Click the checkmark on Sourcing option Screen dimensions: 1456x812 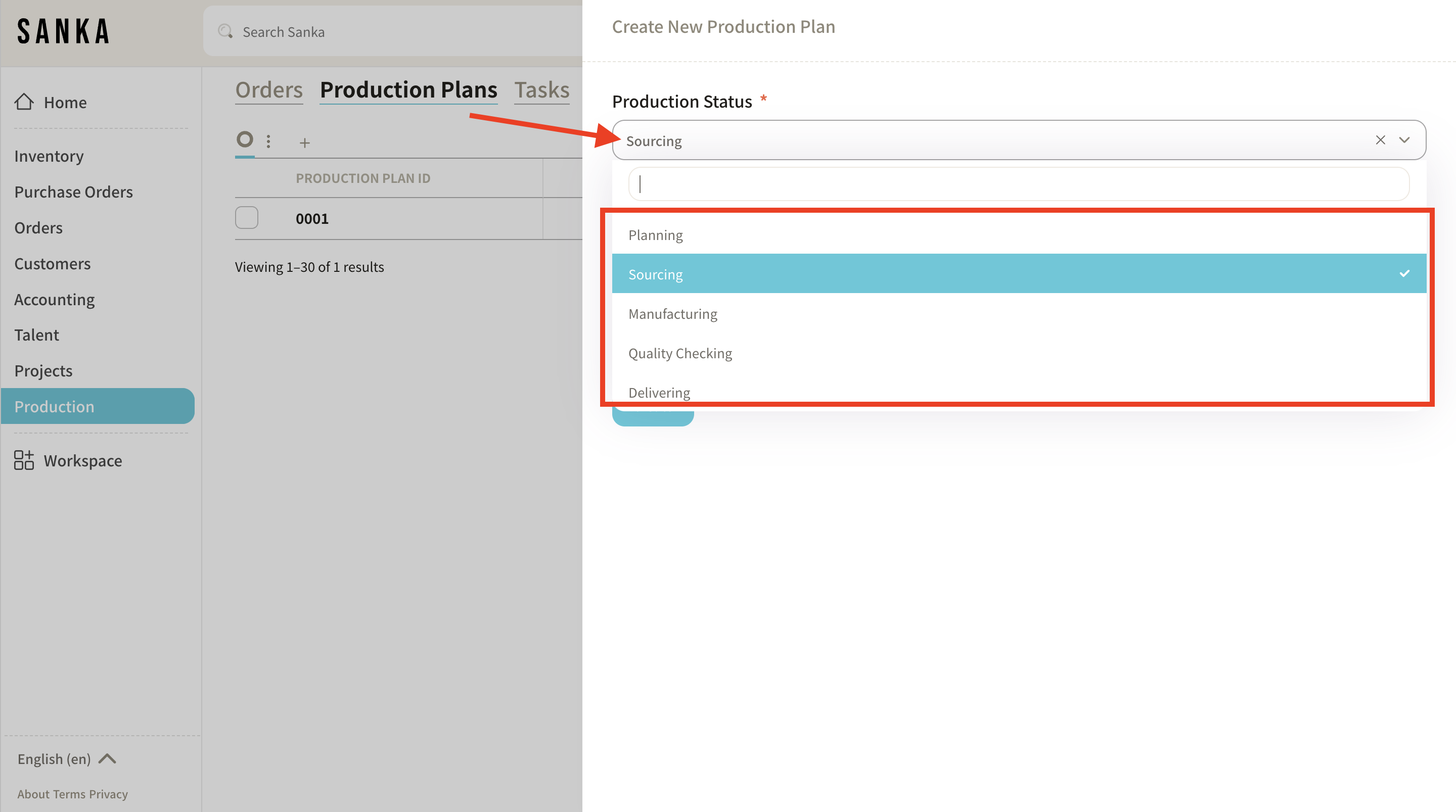[1404, 273]
